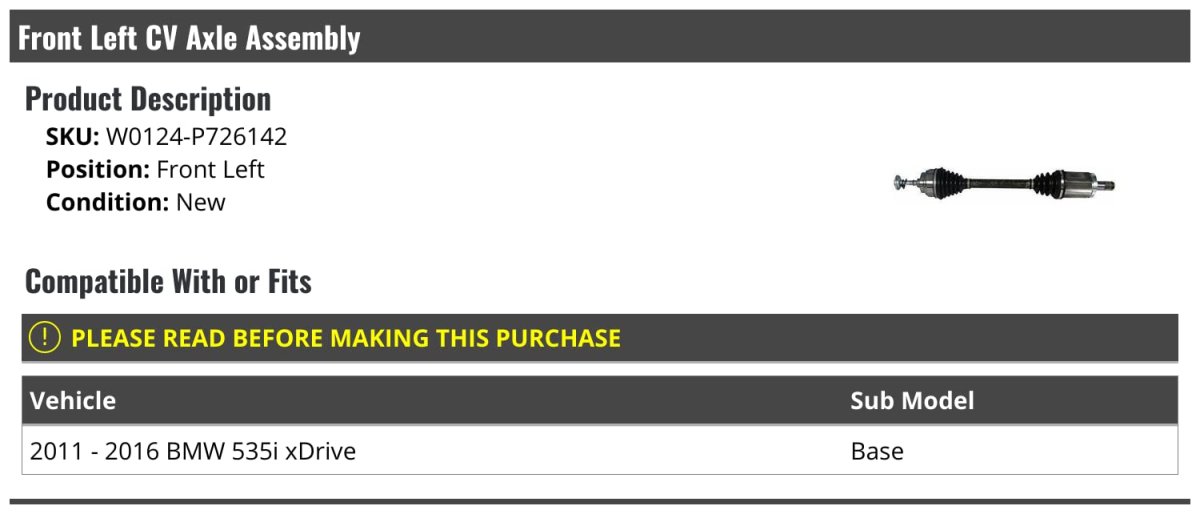Click the Position: label

[x=98, y=170]
